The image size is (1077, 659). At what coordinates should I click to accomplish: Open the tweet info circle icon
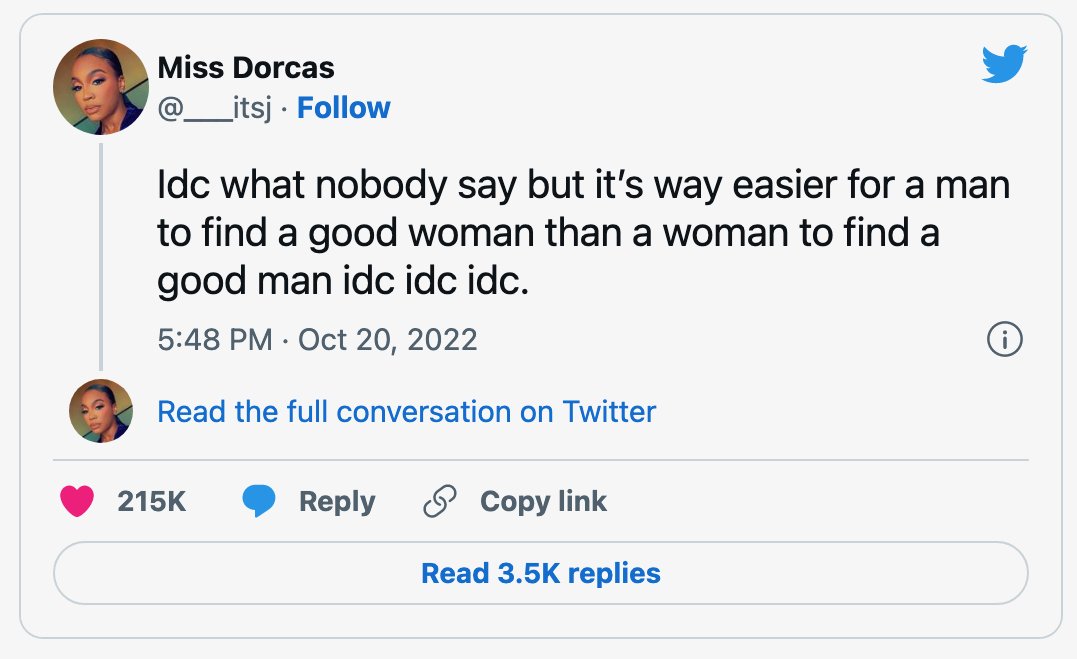1004,339
